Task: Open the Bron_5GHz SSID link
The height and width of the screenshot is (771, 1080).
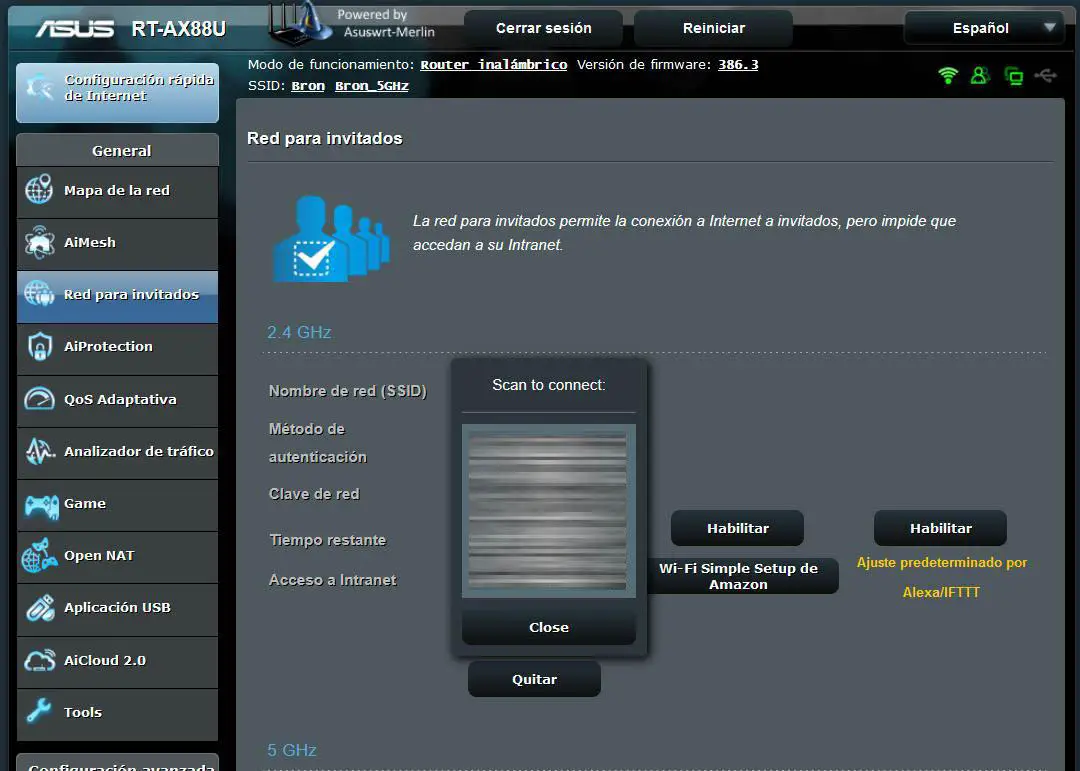Action: (x=371, y=86)
